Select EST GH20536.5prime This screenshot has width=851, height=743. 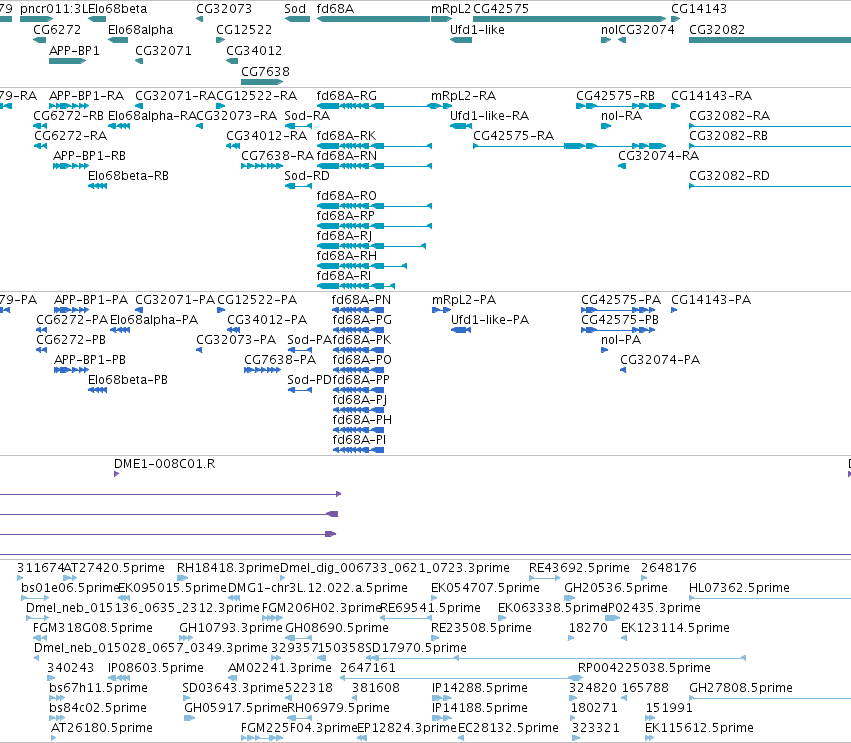(615, 588)
